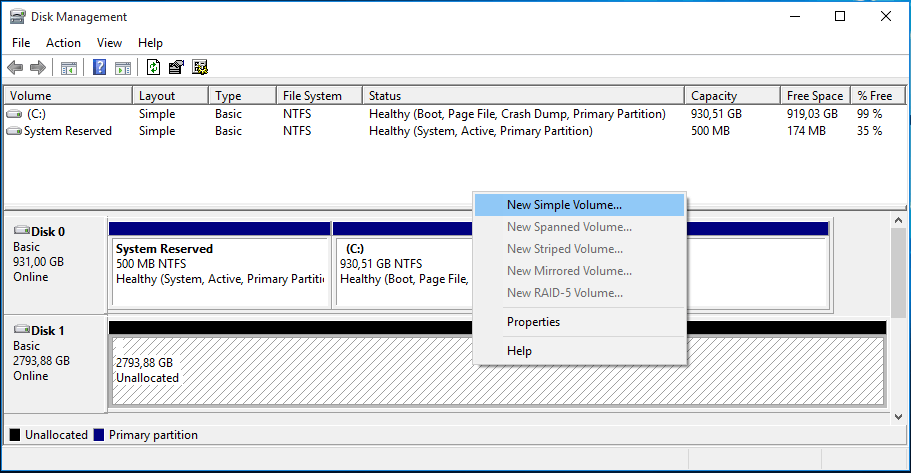Viewport: 911px width, 473px height.
Task: Sort volumes by the Free Space column
Action: coord(814,96)
